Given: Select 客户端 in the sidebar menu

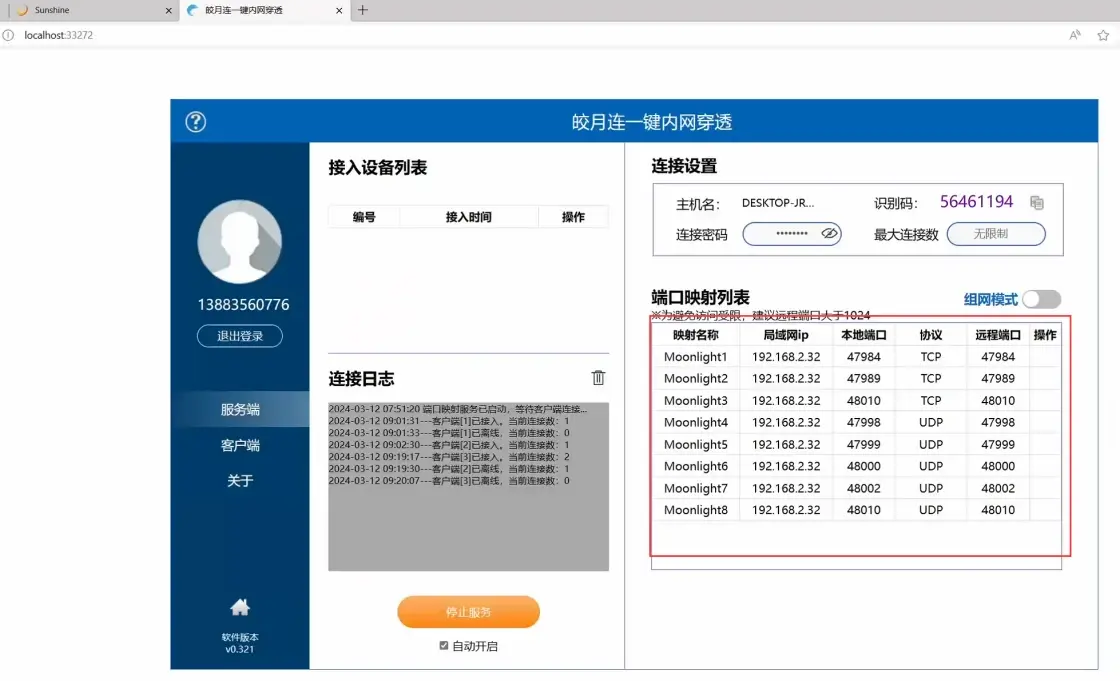Looking at the screenshot, I should (240, 445).
